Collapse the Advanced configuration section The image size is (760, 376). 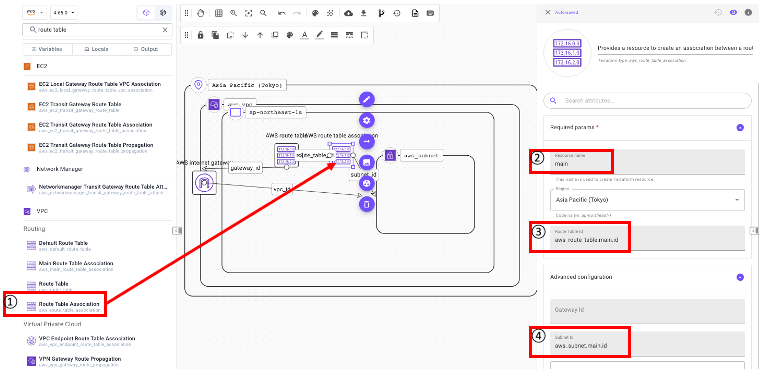click(x=740, y=277)
